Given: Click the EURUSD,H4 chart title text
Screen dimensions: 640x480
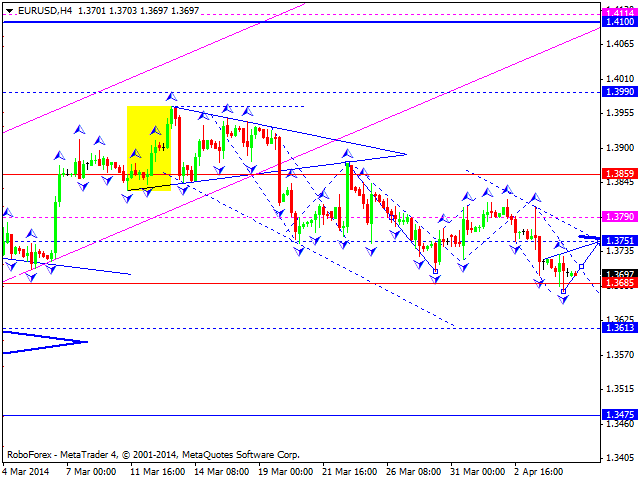Looking at the screenshot, I should 45,11.
